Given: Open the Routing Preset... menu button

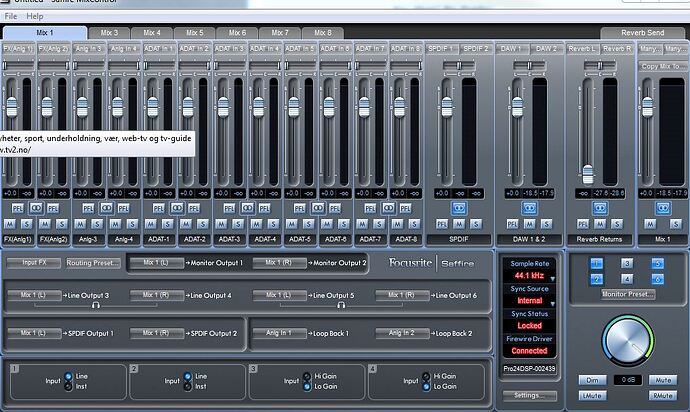Looking at the screenshot, I should point(93,263).
